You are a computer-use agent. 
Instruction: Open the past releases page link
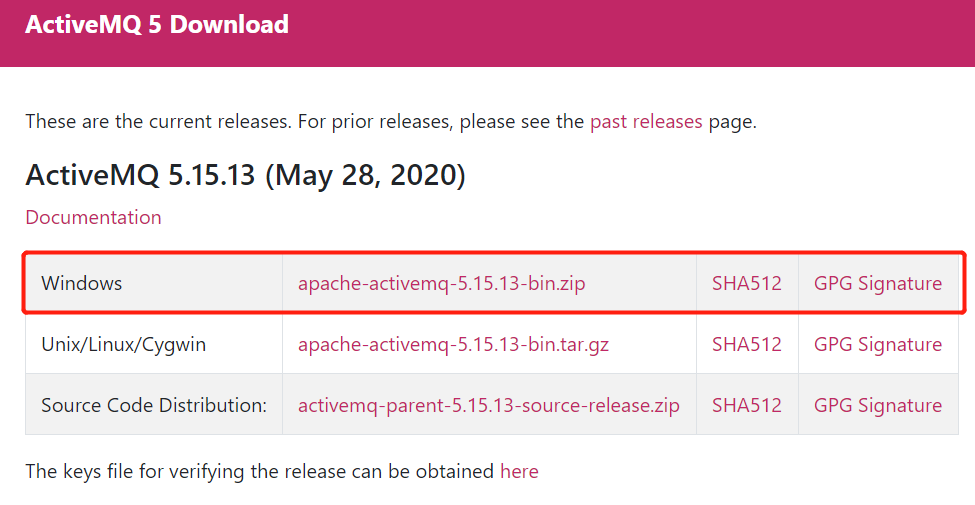tap(646, 121)
